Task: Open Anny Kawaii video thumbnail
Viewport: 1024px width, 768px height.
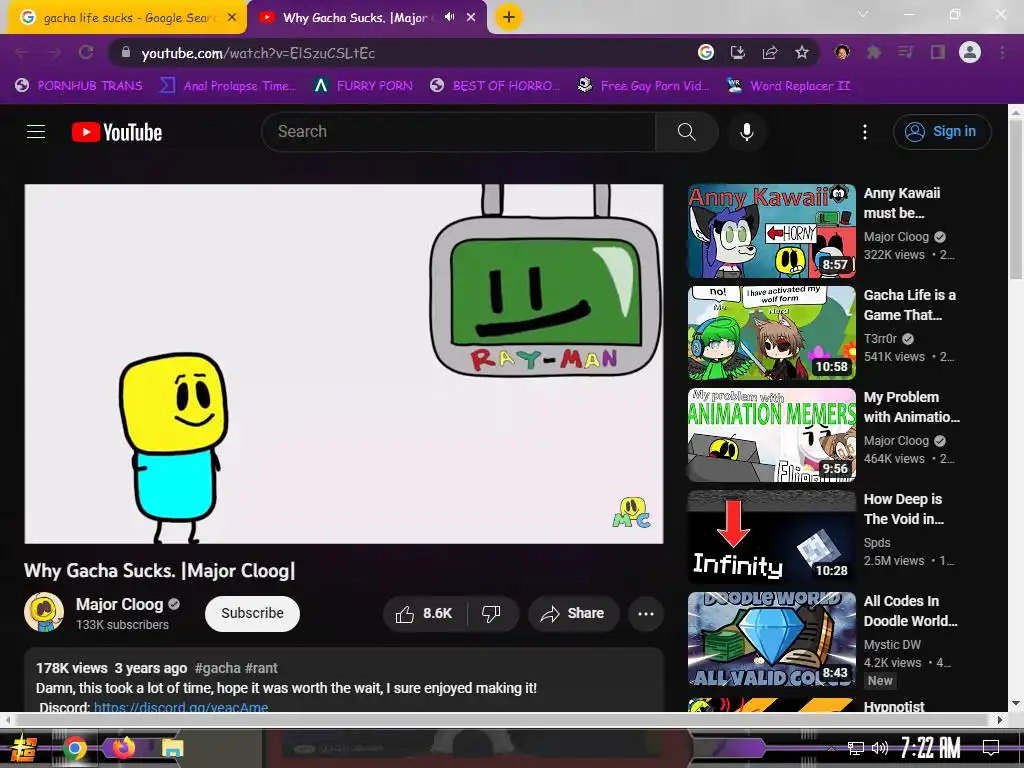Action: 772,231
